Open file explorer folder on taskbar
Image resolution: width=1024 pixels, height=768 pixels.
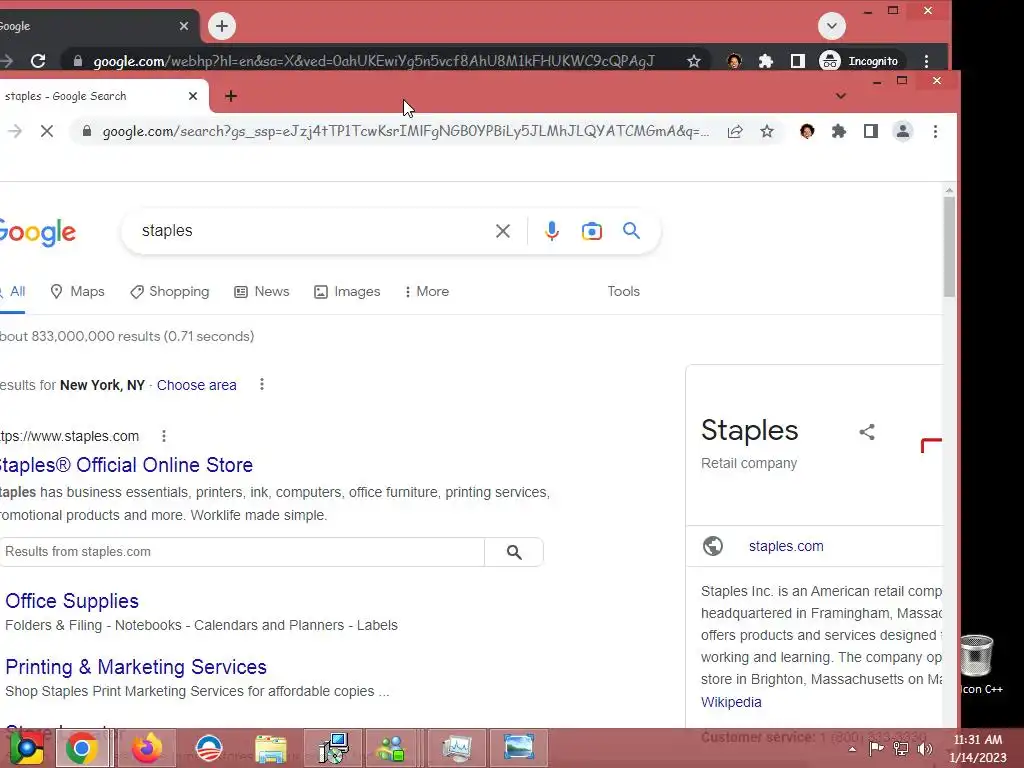(x=270, y=748)
